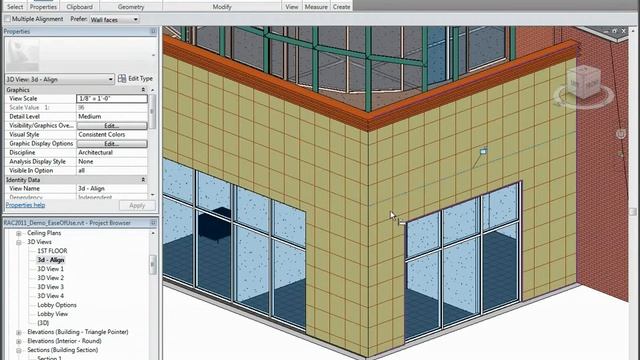Screen dimensions: 640x360
Task: Click the View Scale value field
Action: pyautogui.click(x=112, y=99)
